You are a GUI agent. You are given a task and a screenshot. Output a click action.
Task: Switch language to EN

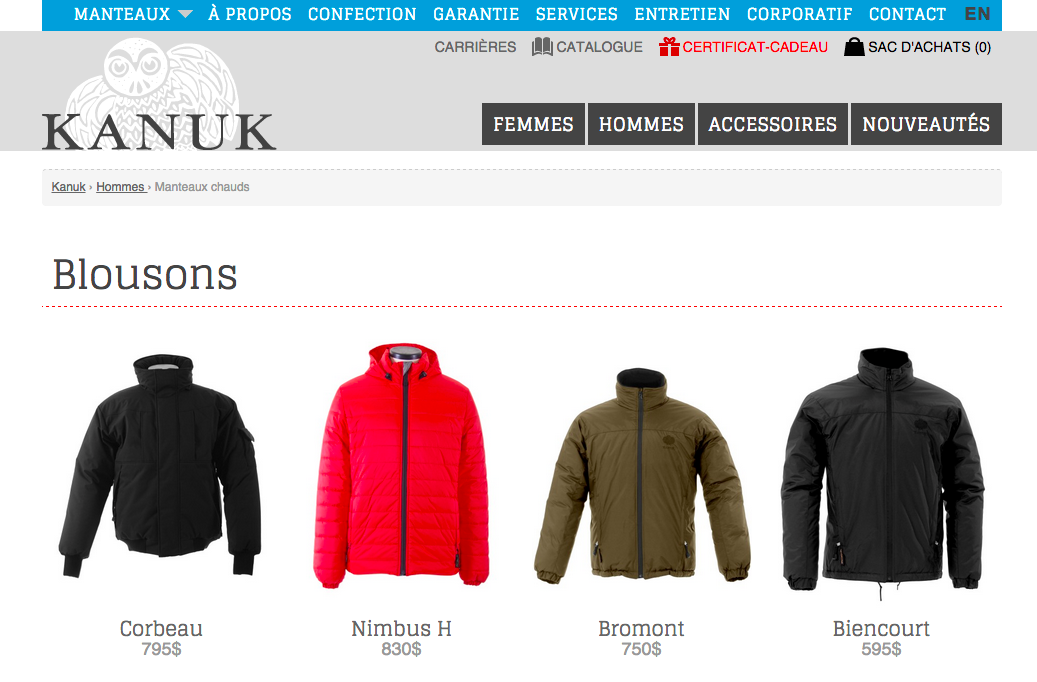pos(977,14)
